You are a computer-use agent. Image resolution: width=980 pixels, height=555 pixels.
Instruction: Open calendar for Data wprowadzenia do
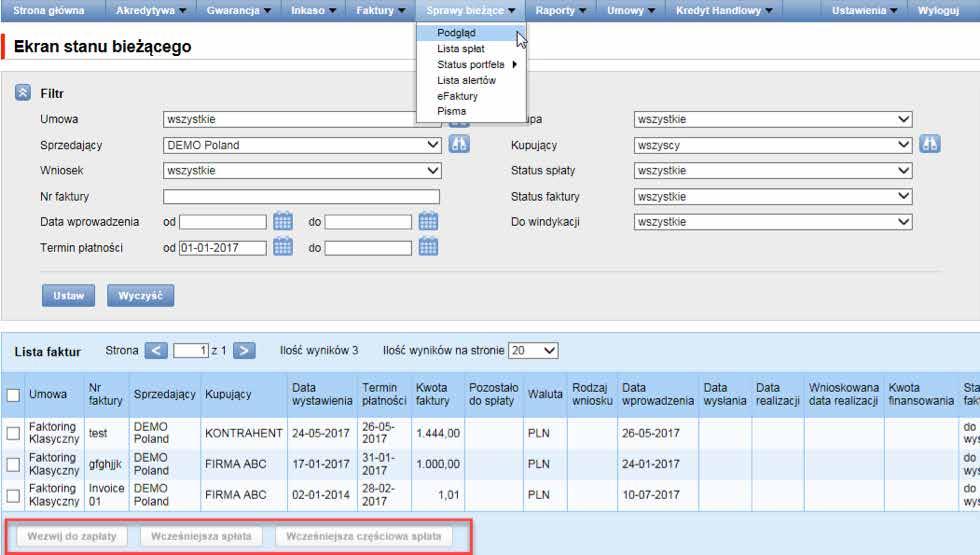pos(428,221)
